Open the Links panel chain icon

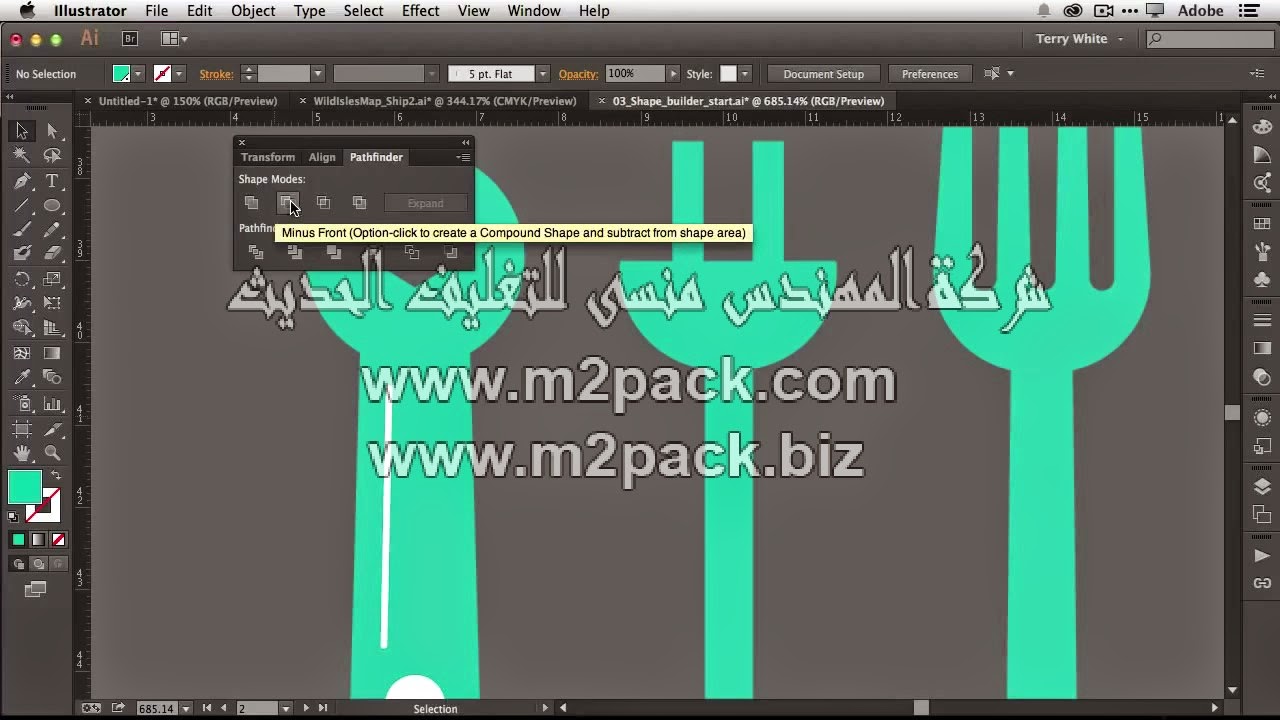[x=1262, y=583]
